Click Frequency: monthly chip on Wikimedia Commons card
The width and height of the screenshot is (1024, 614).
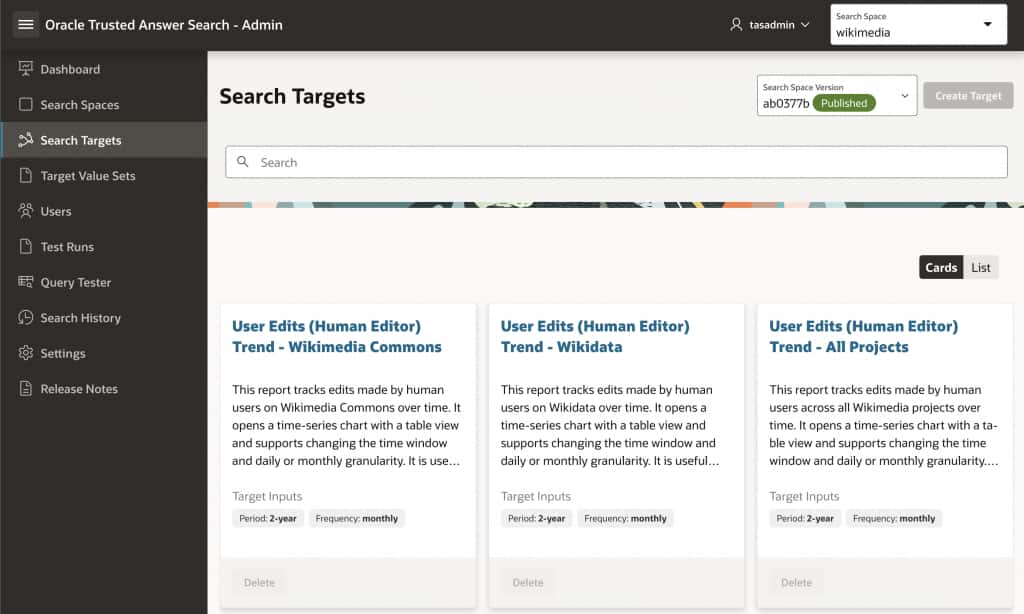pyautogui.click(x=357, y=518)
